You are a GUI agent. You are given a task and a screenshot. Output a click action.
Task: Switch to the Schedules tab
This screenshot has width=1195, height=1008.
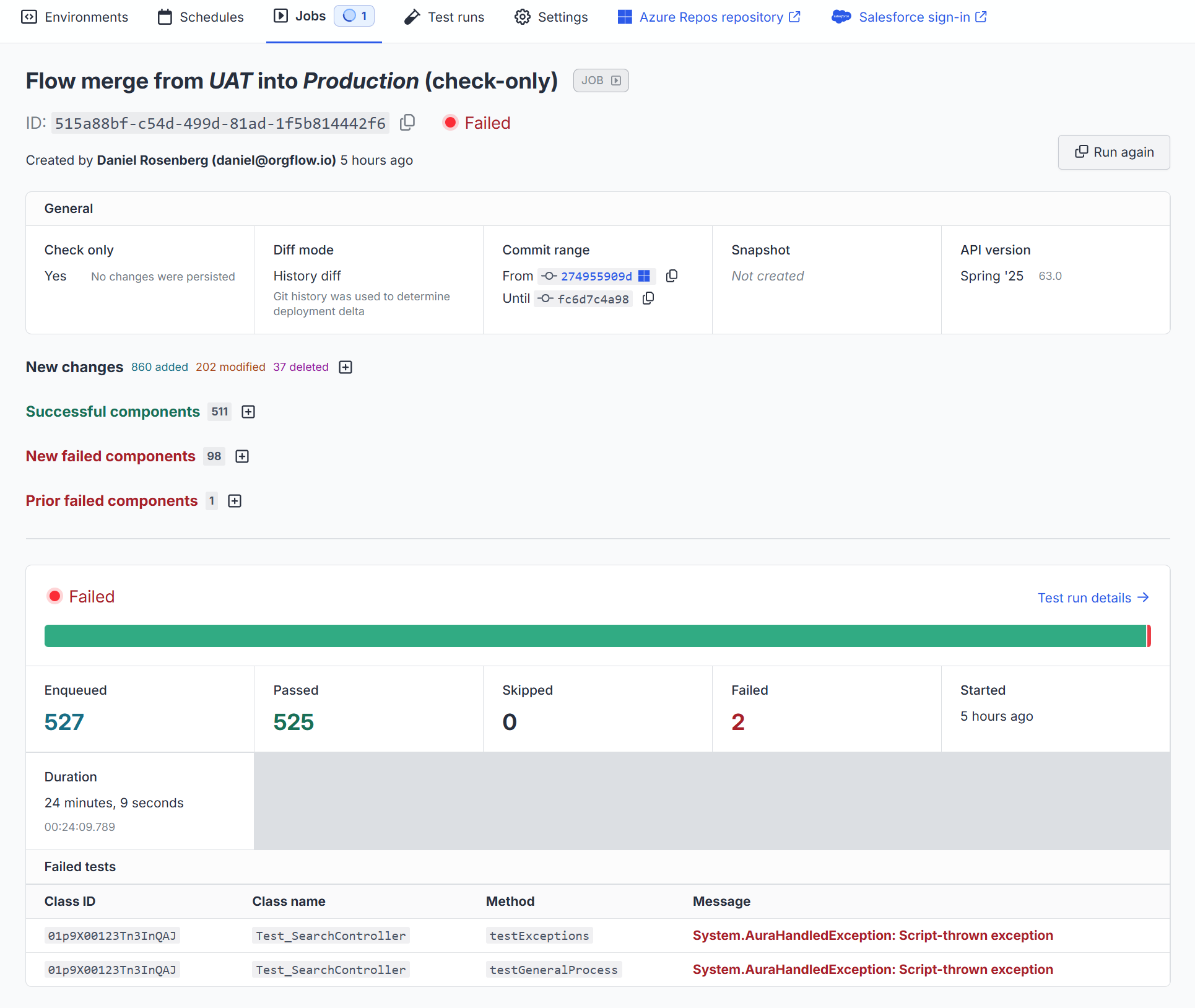click(x=201, y=17)
